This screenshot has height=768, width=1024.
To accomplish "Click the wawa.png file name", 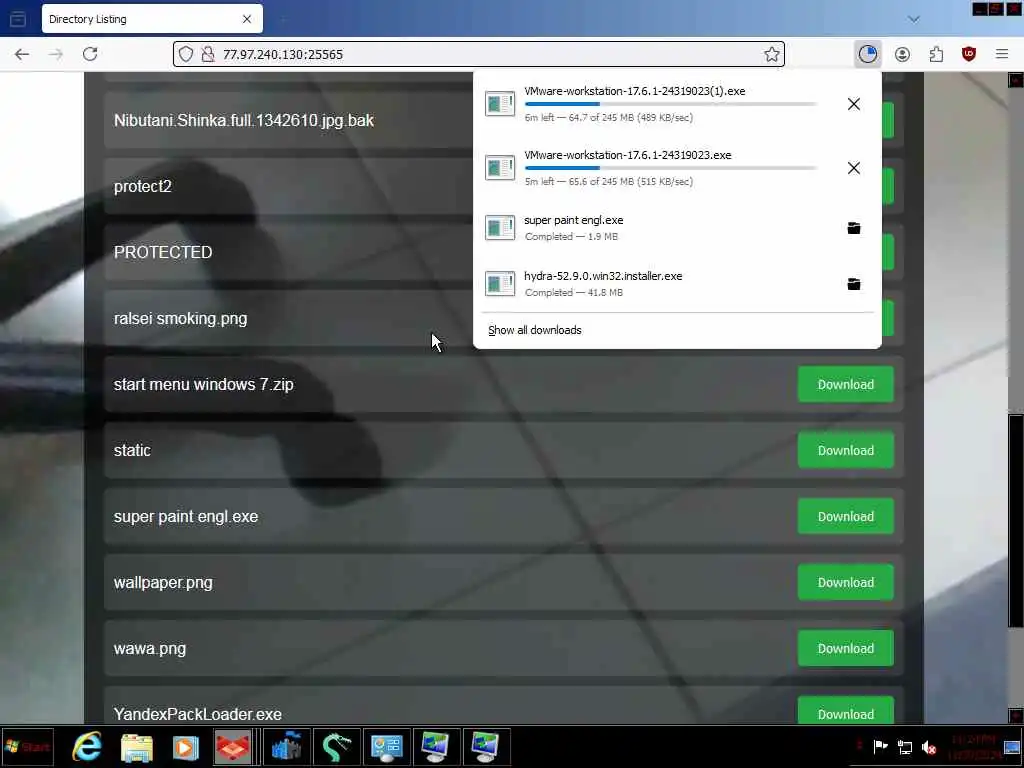I will [150, 648].
